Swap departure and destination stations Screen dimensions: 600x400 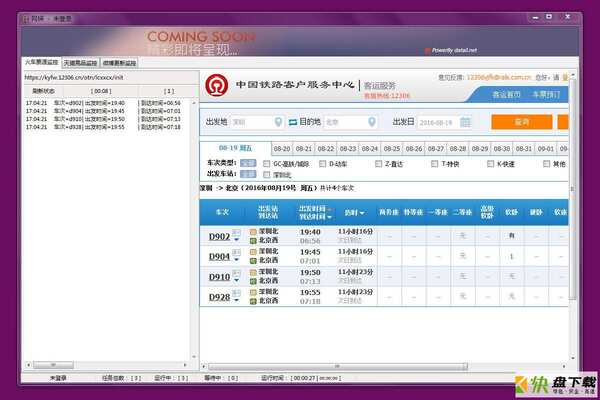click(293, 122)
